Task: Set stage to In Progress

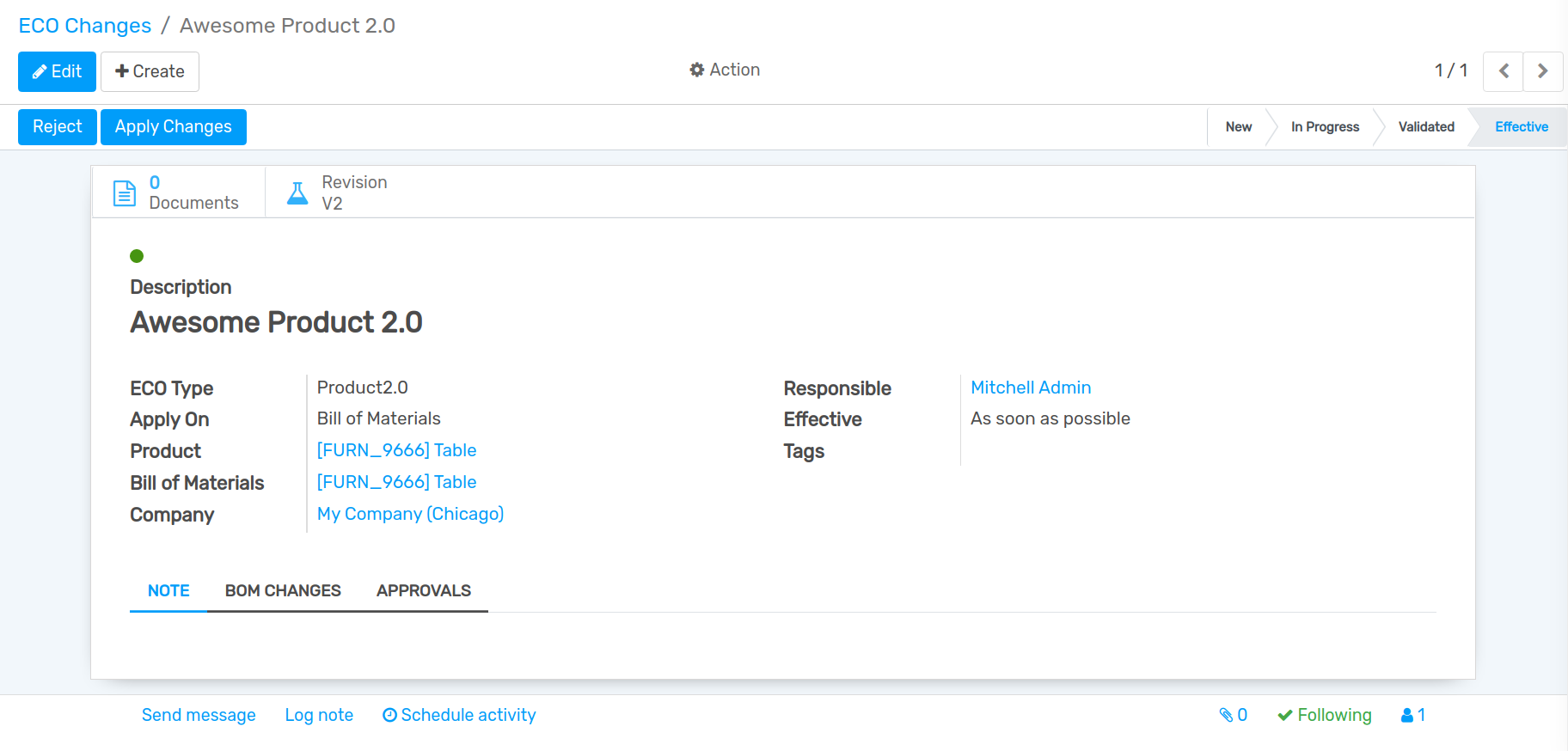Action: [x=1324, y=127]
